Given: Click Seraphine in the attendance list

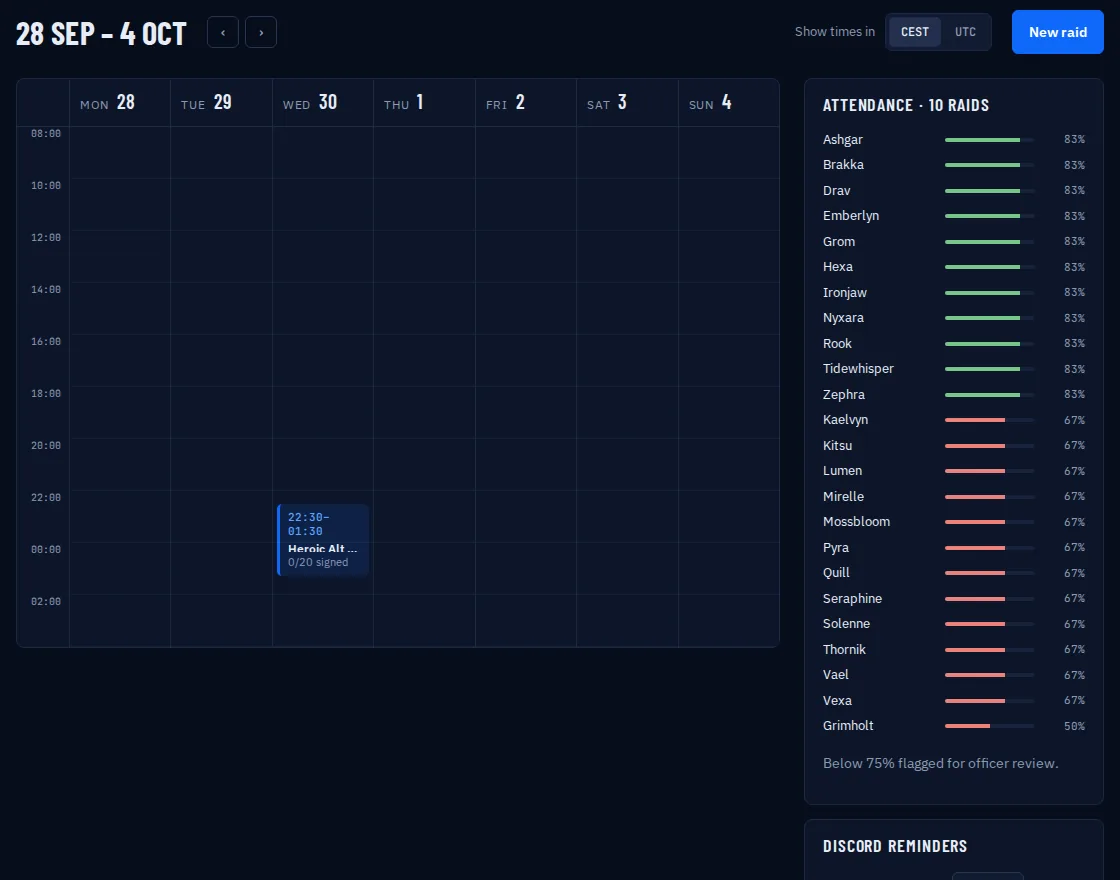Looking at the screenshot, I should tap(852, 599).
